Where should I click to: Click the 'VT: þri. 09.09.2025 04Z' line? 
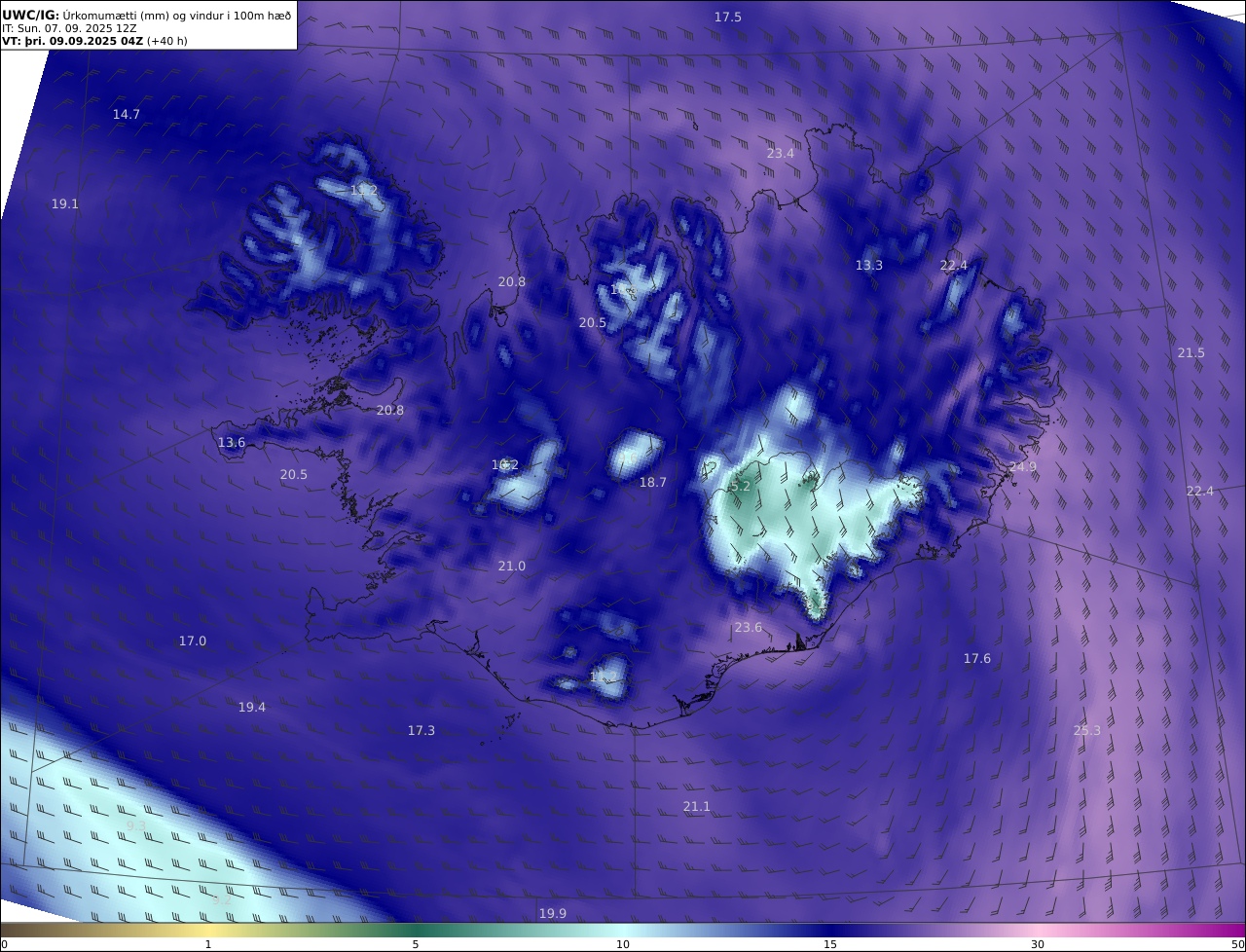[x=94, y=41]
